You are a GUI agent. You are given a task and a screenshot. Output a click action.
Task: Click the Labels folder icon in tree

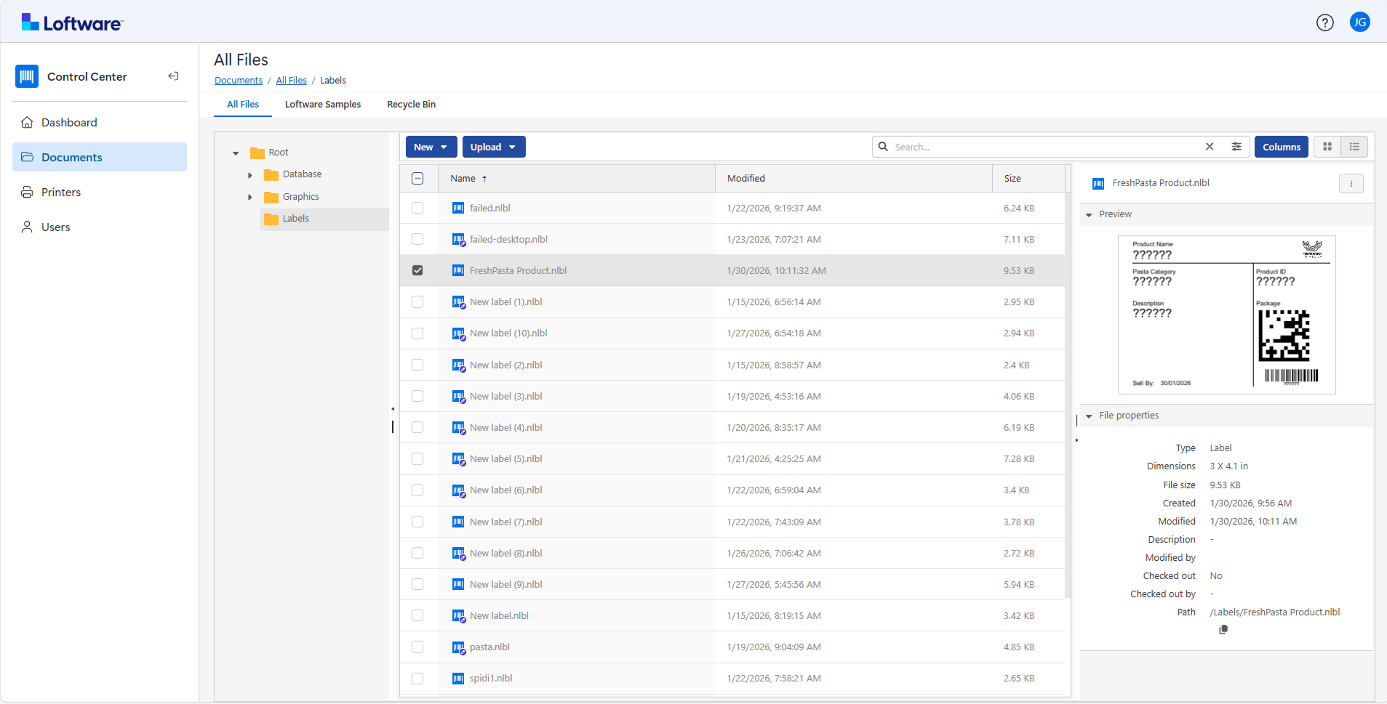(x=271, y=219)
